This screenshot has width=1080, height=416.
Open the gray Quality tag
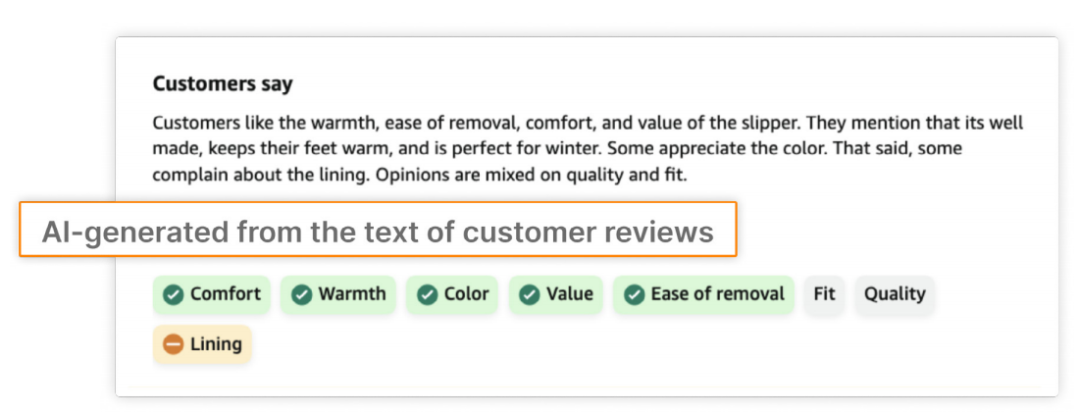[895, 294]
